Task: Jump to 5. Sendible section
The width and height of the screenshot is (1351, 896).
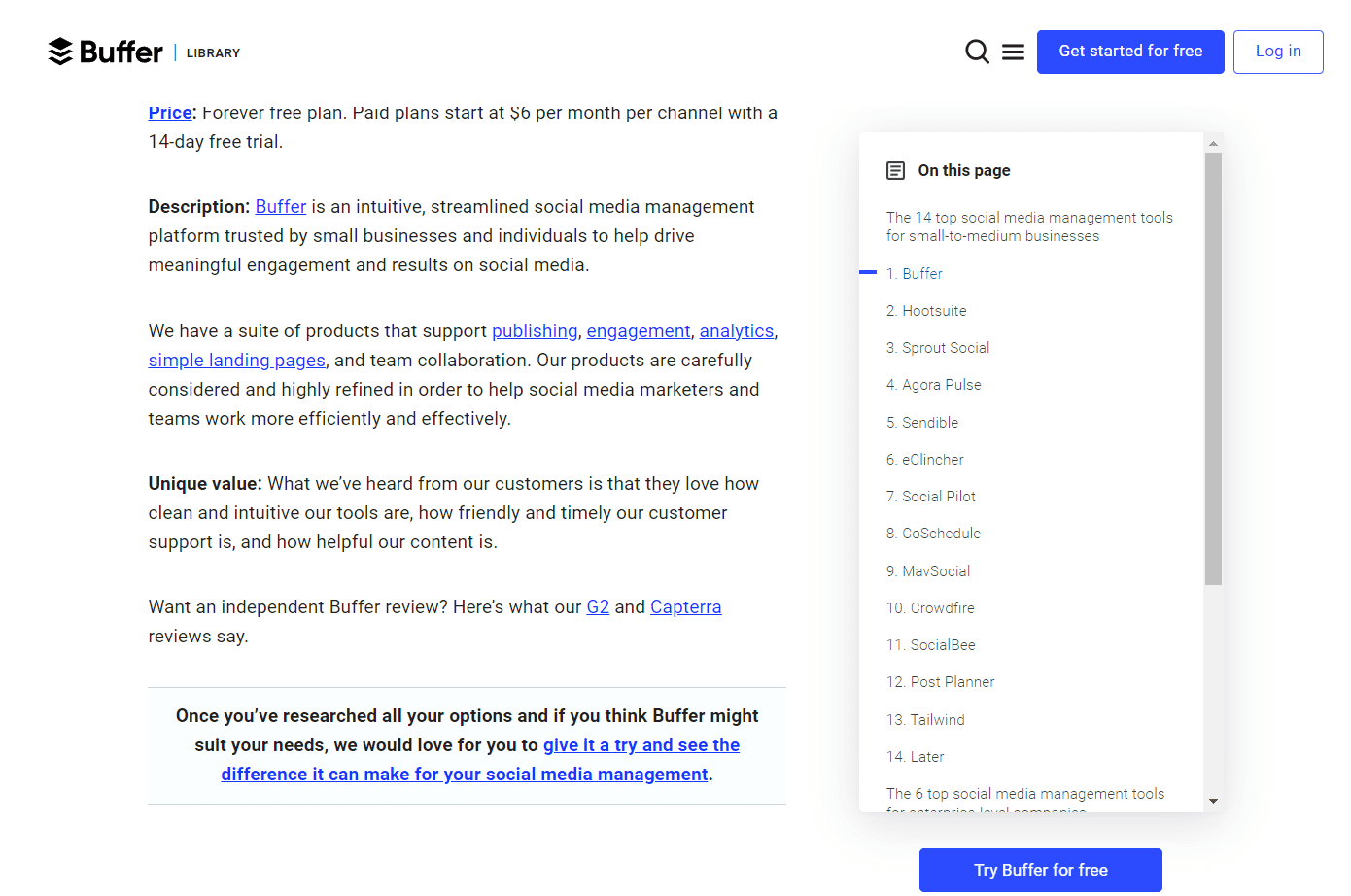Action: pos(922,423)
